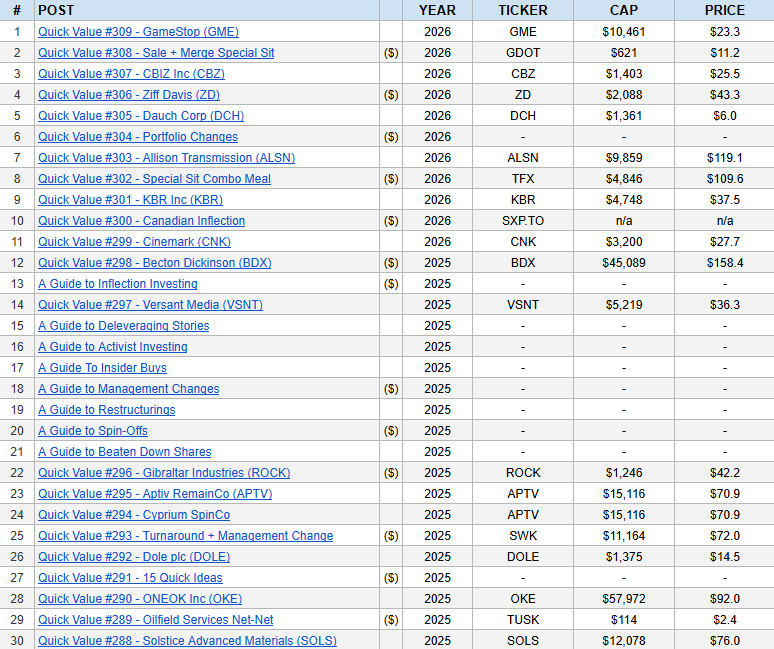
Task: Select the $2.4 price cell for TUSK
Action: point(725,619)
